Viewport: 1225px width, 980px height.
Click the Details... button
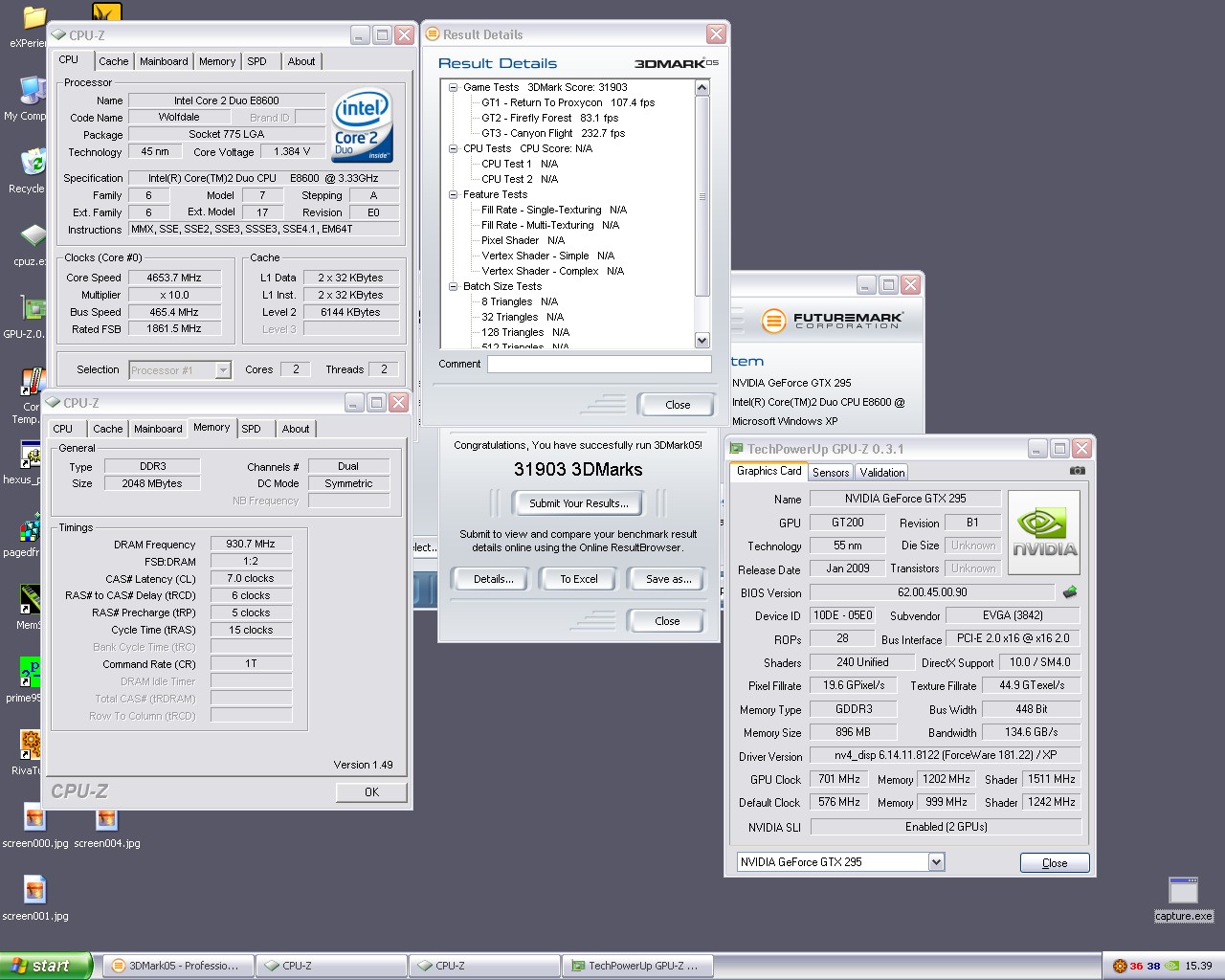tap(494, 579)
